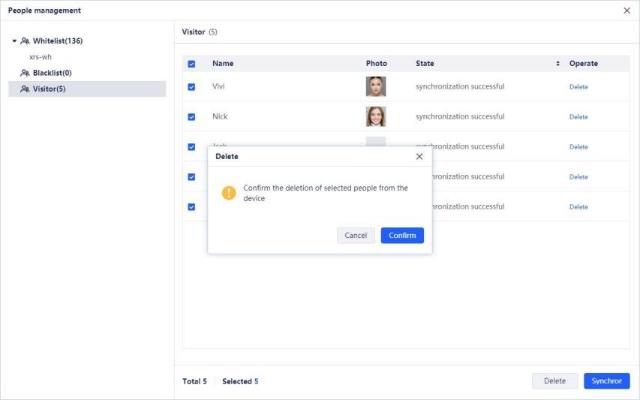Cancel the deletion dialog
The image size is (640, 400).
(x=356, y=235)
